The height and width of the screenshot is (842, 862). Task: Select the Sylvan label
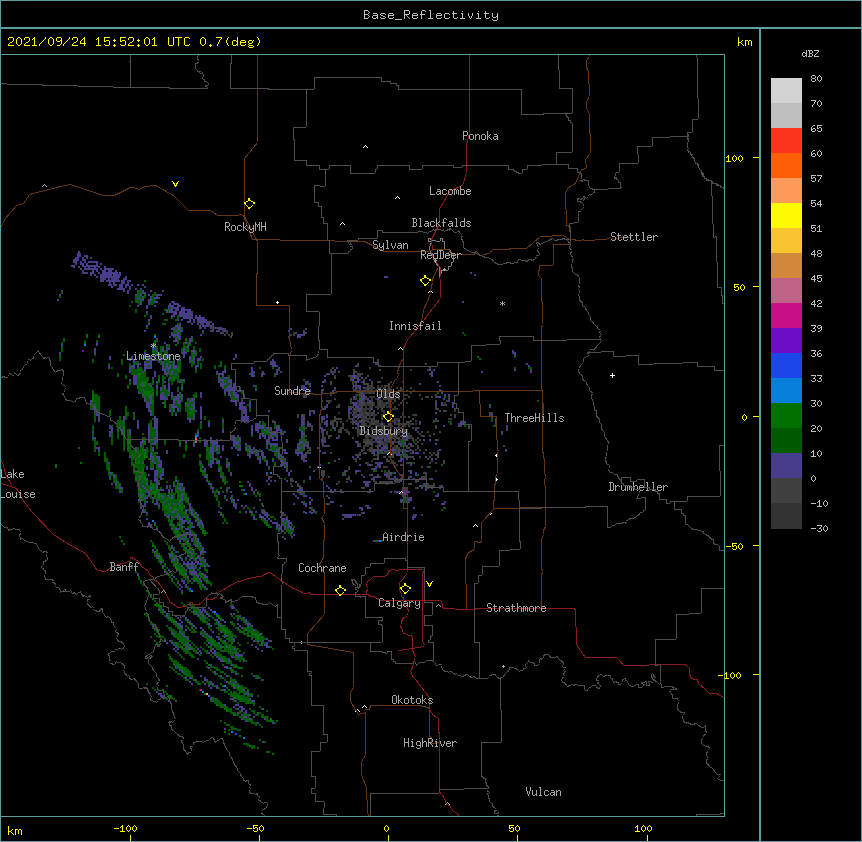(x=390, y=246)
